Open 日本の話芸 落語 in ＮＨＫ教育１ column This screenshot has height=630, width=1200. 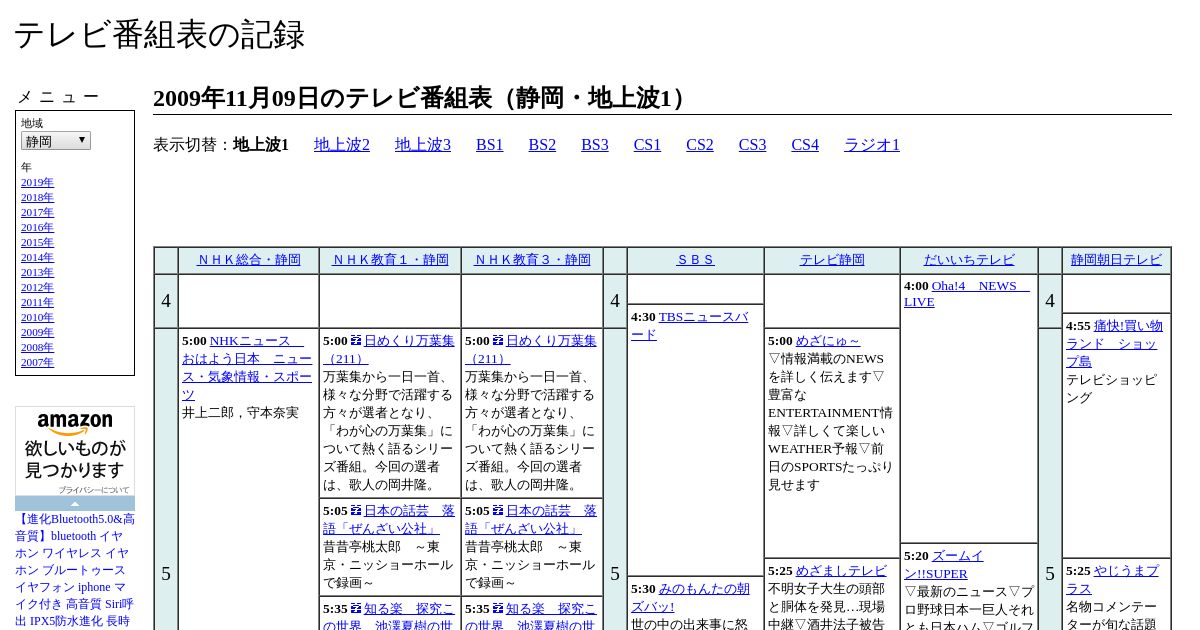pyautogui.click(x=389, y=519)
